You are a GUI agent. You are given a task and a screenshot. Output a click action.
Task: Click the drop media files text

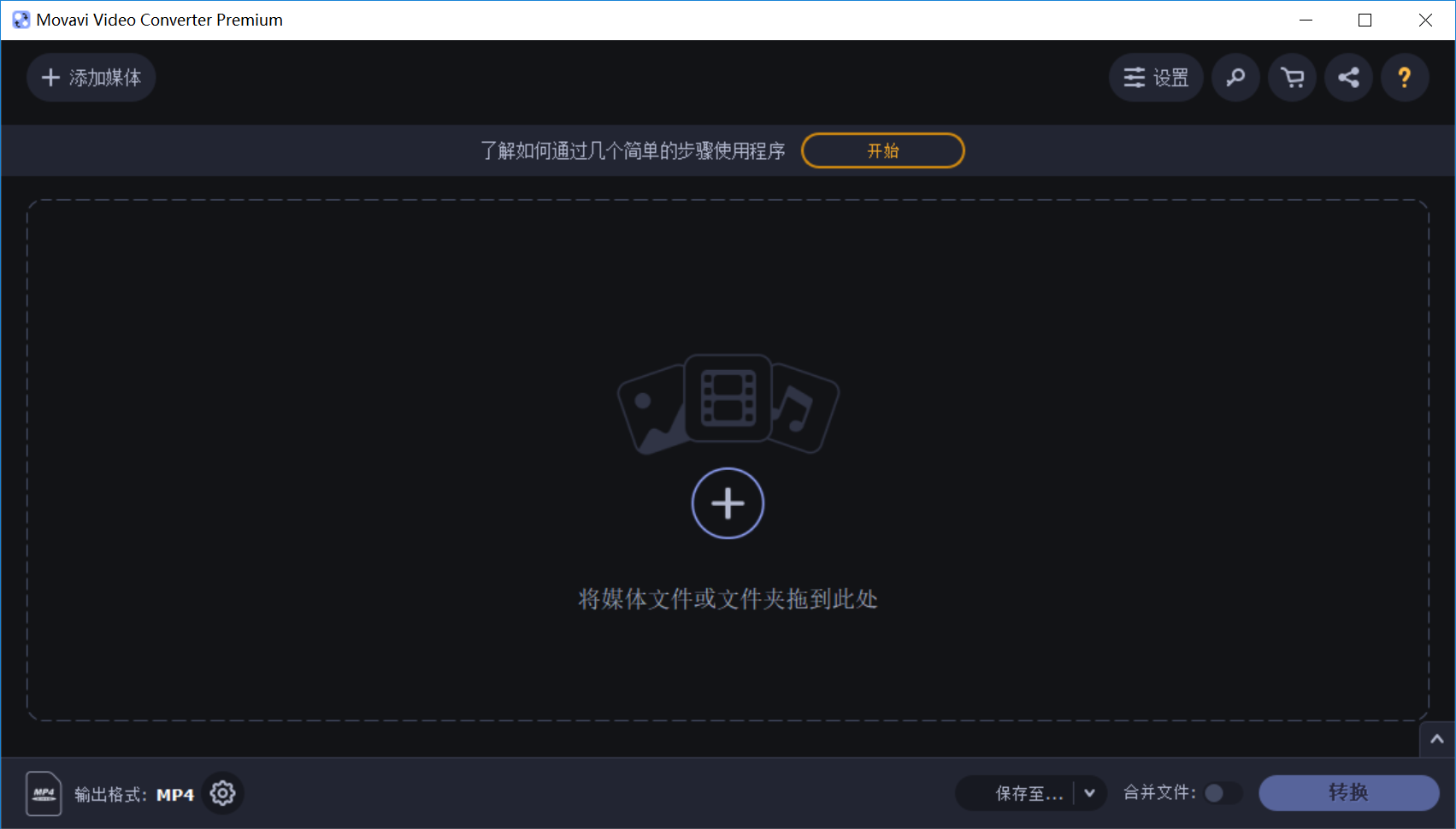(x=728, y=599)
